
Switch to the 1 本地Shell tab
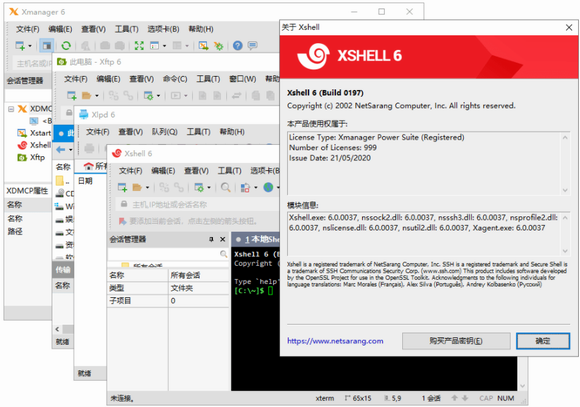[257, 239]
